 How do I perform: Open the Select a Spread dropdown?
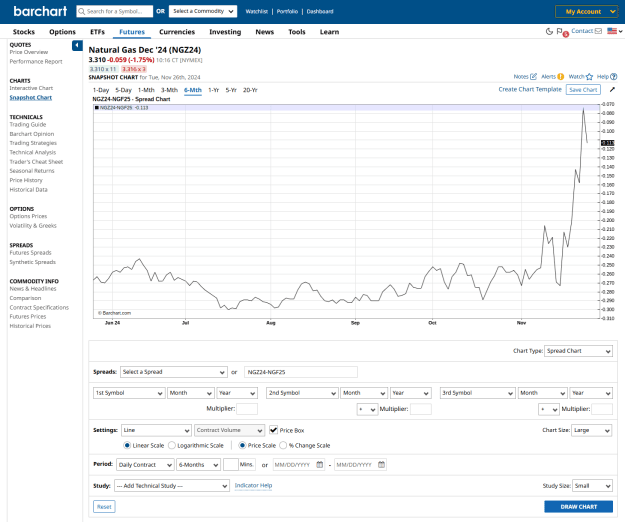(174, 372)
